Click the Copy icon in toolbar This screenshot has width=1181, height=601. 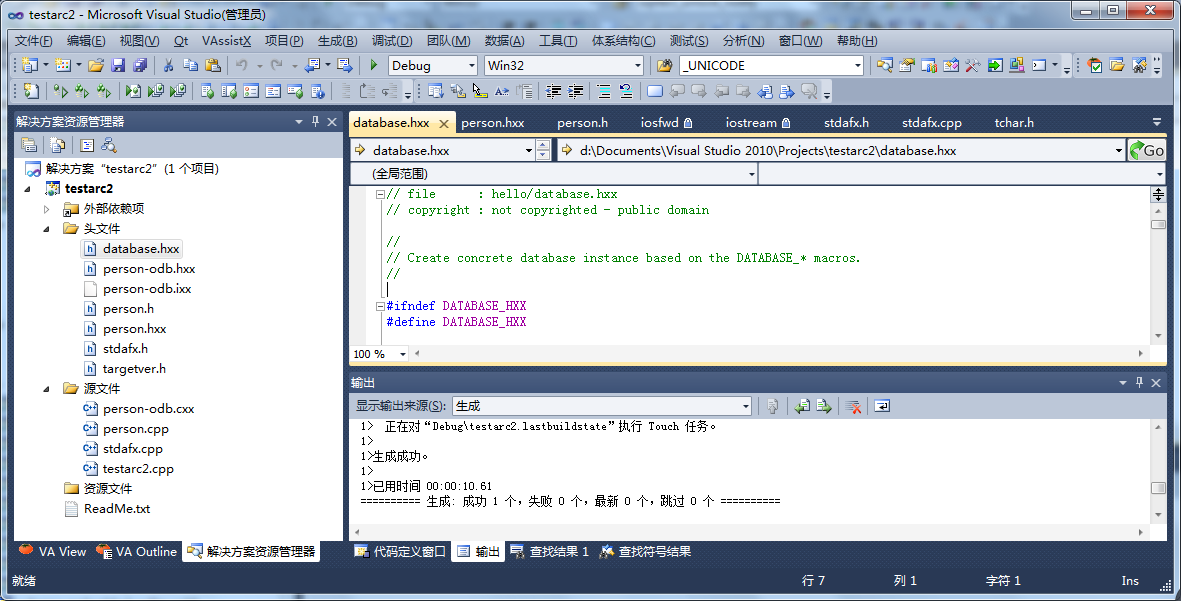191,66
